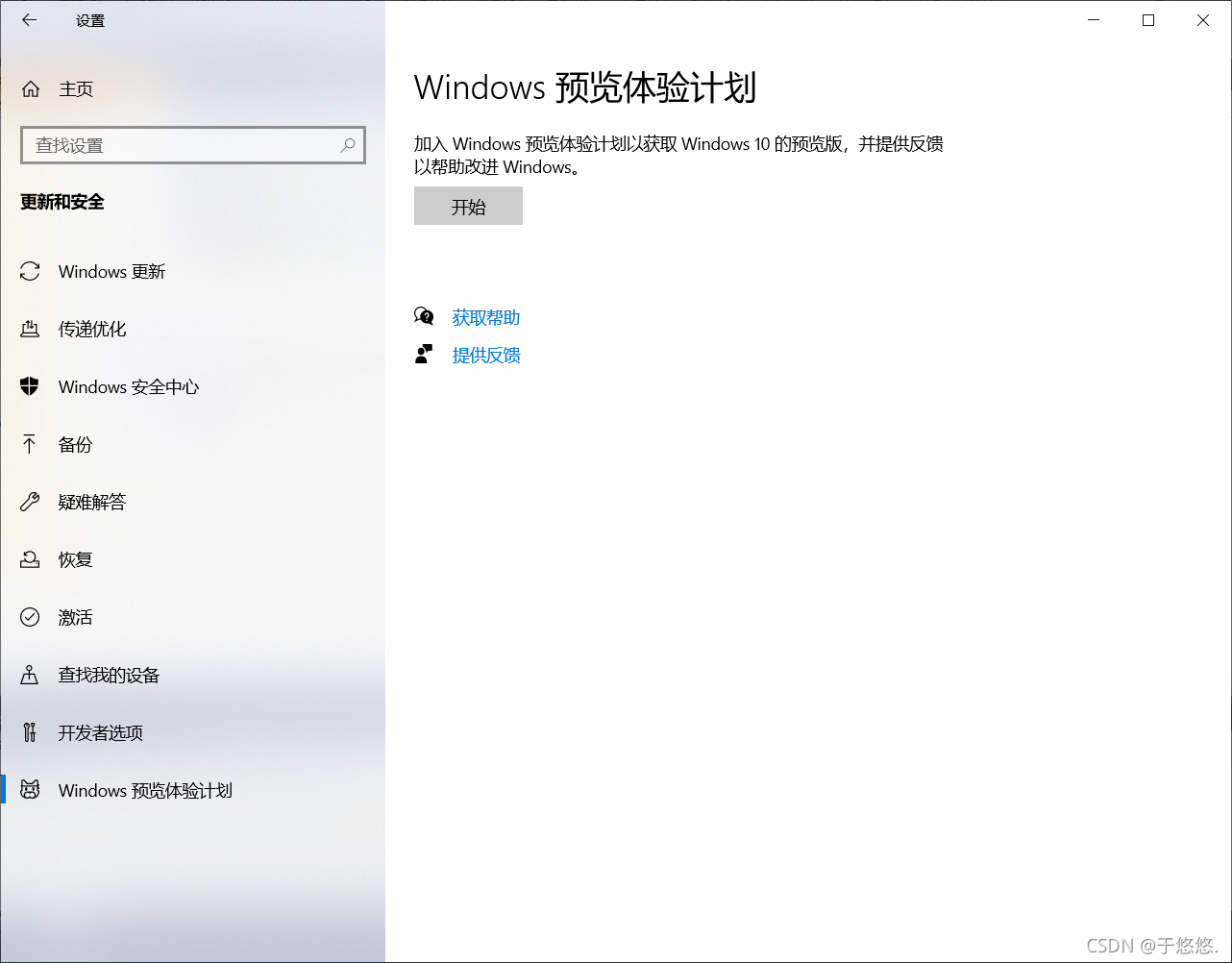Click the search magnifier icon
Viewport: 1232px width, 963px height.
point(347,145)
